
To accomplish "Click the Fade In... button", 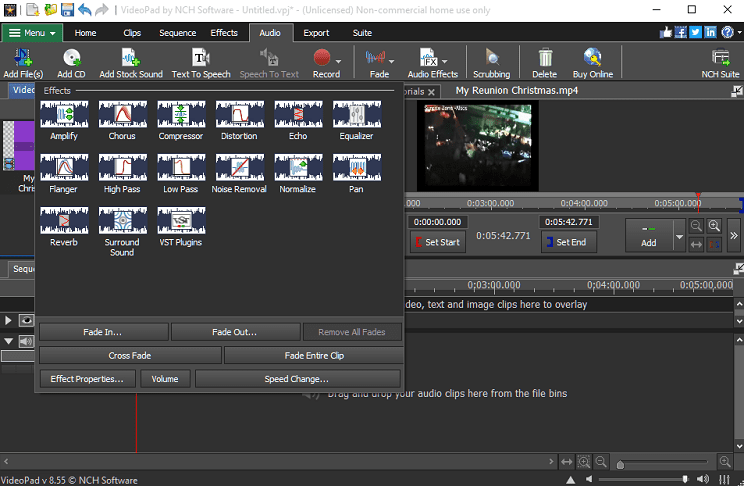I will pyautogui.click(x=103, y=332).
